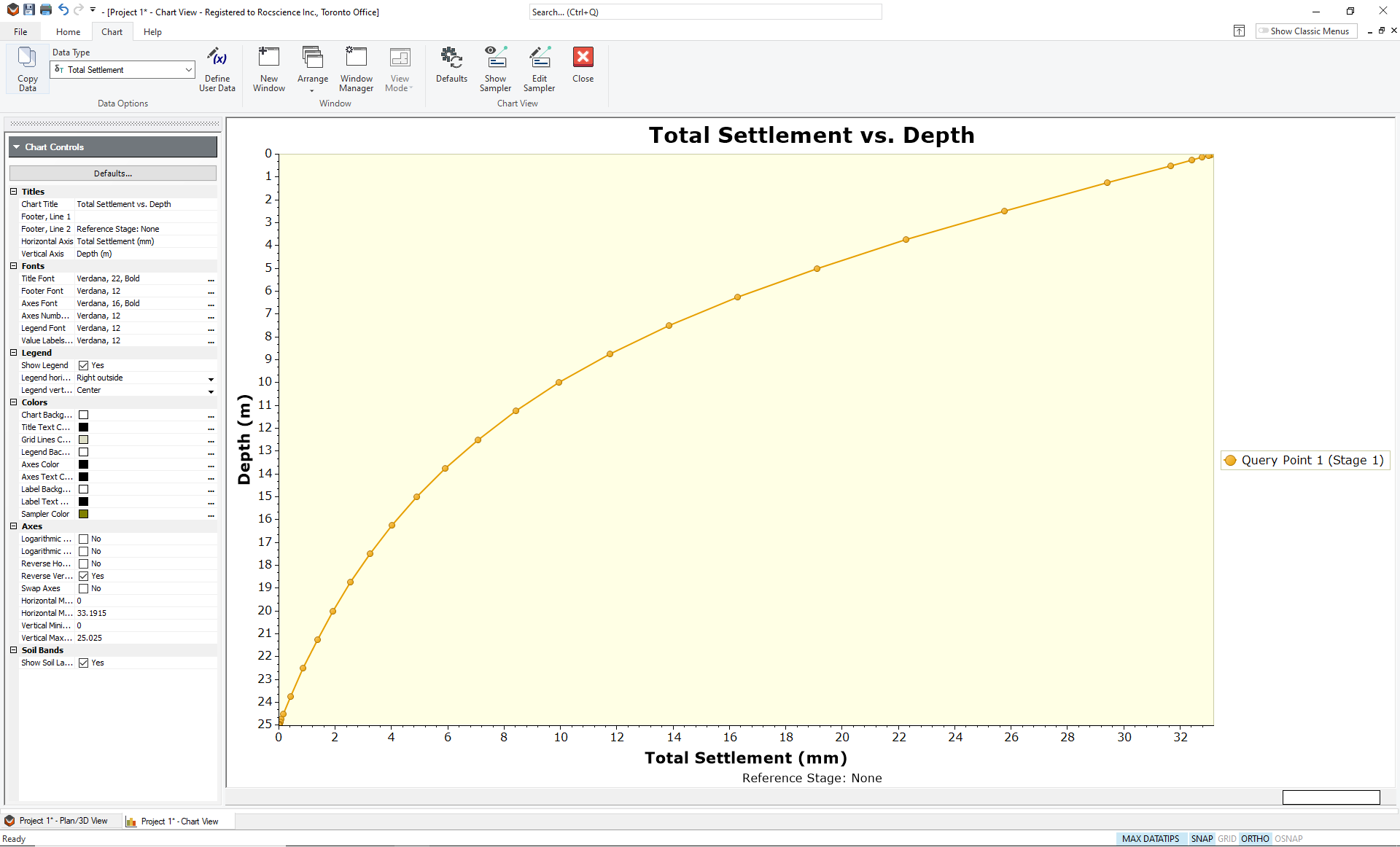Click the Sampler Color swatch
Viewport: 1400px width, 847px height.
83,514
